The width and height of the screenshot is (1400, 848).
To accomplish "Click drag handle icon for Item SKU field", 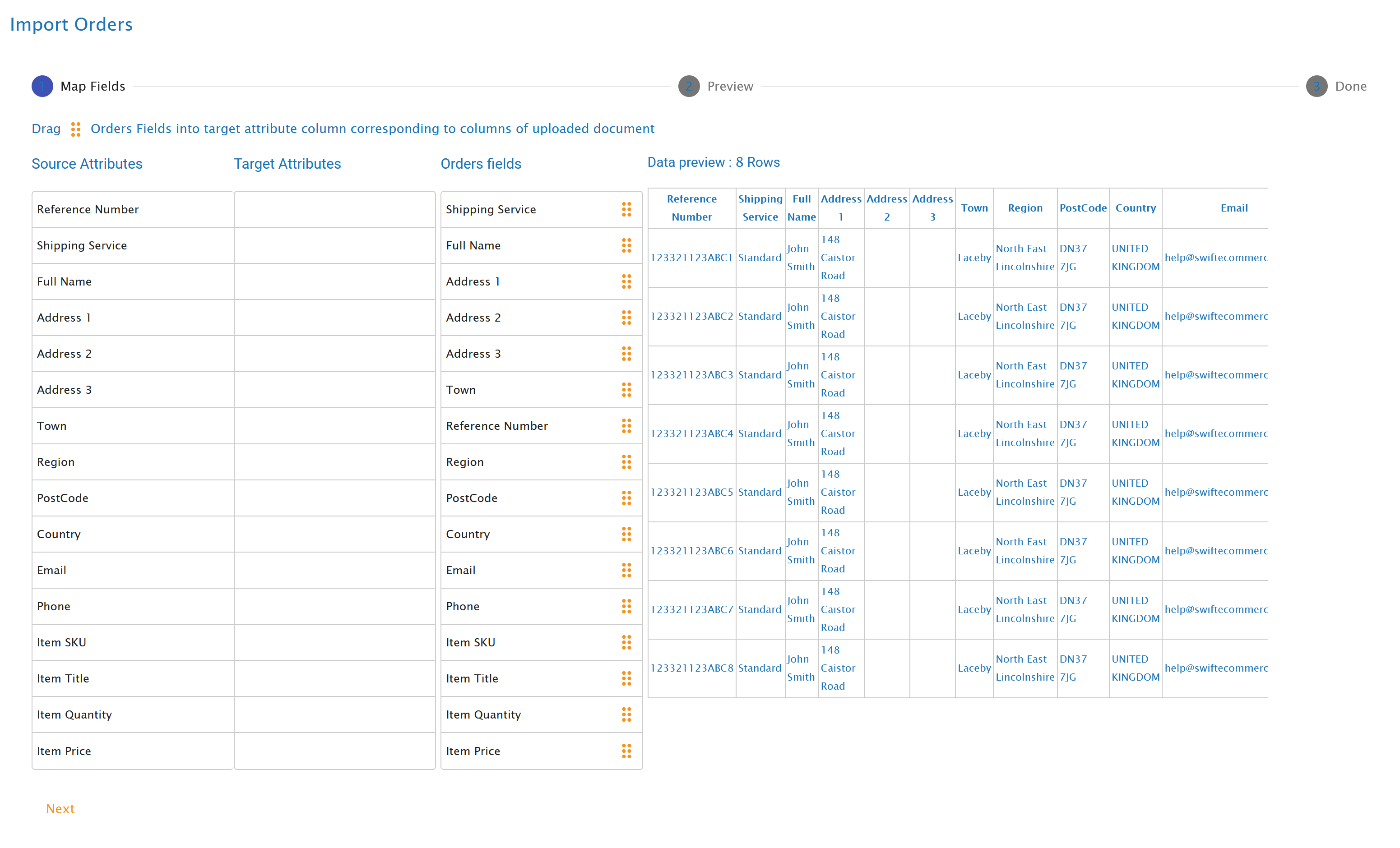I will 626,642.
